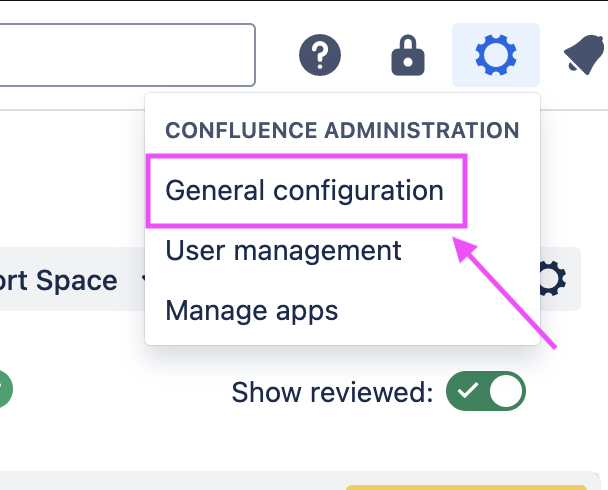Click the white checkmark inside the Show reviewed switch

click(x=465, y=392)
